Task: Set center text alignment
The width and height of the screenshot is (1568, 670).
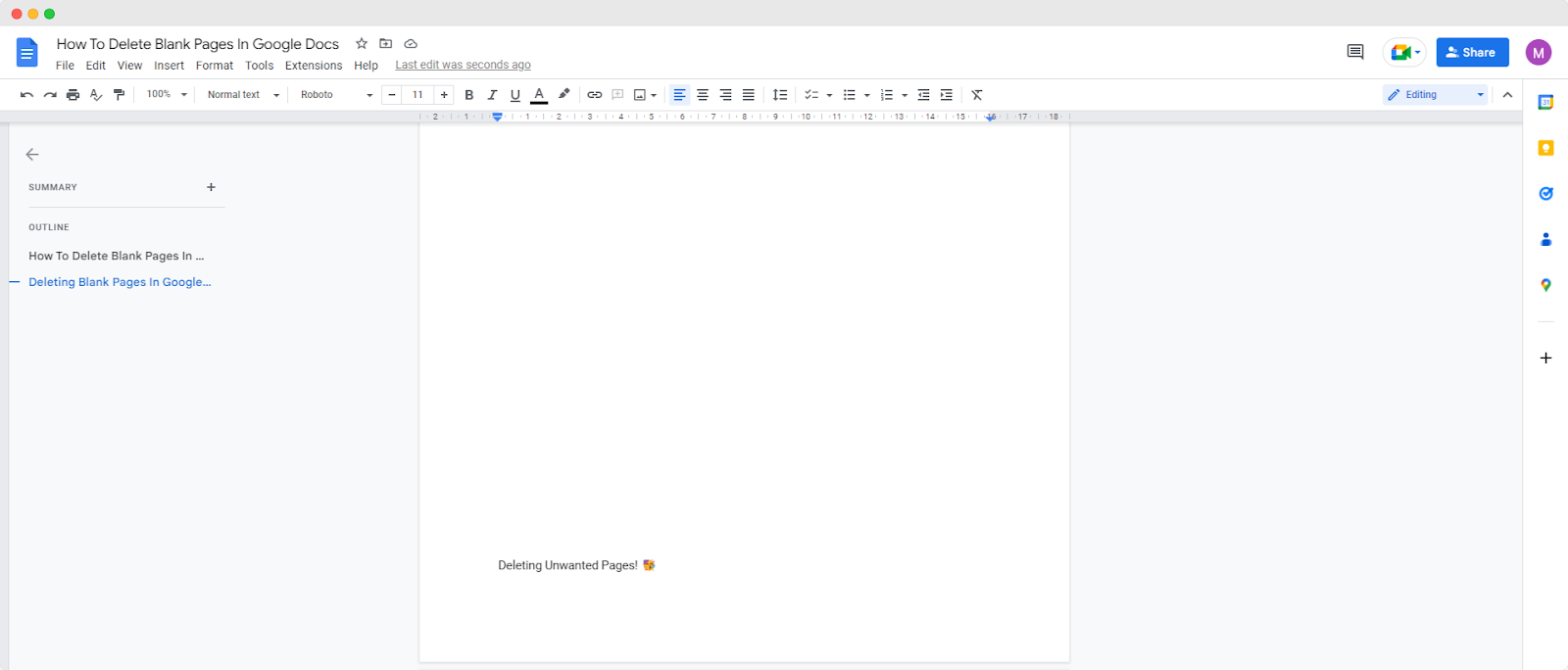Action: pos(703,95)
